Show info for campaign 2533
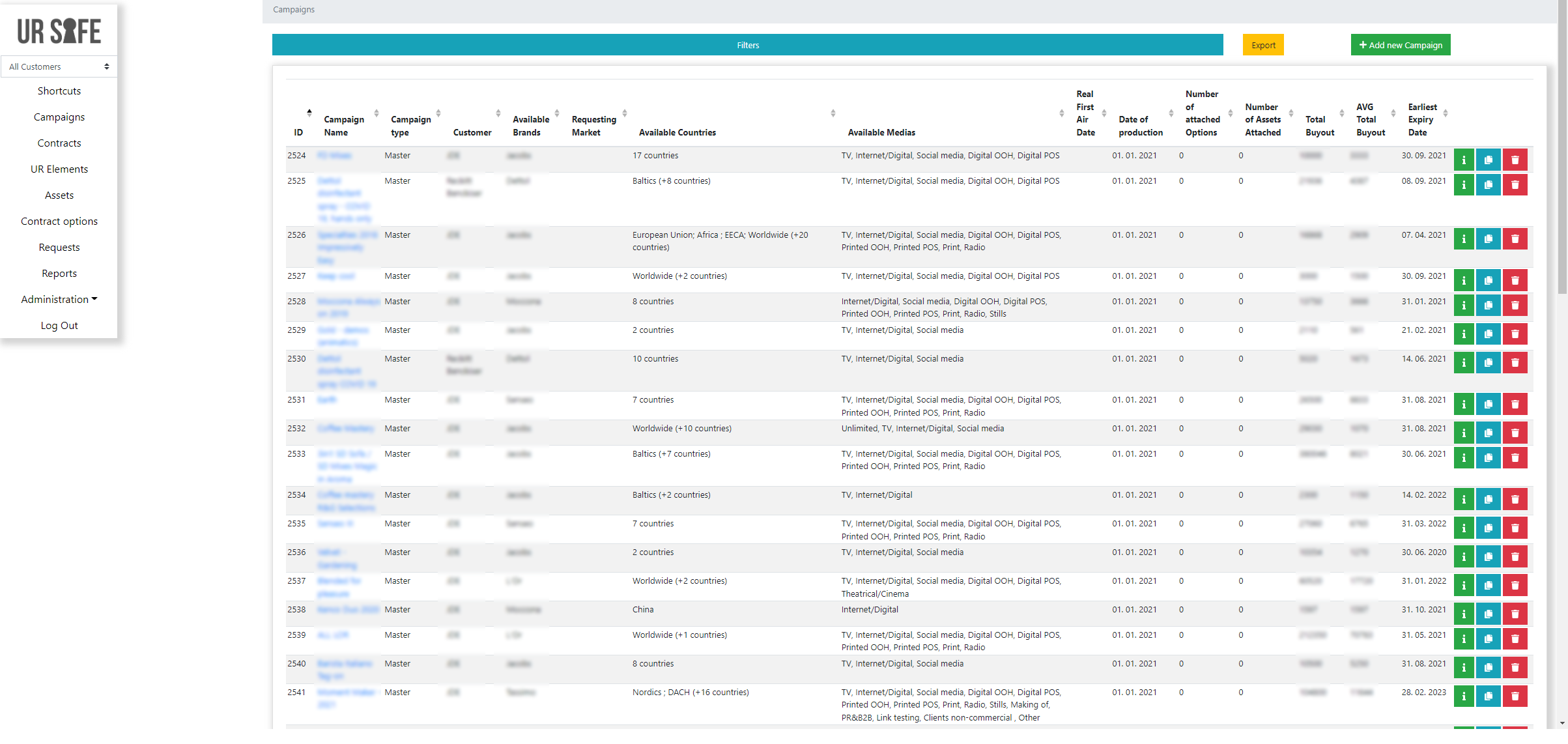The height and width of the screenshot is (744, 1568). (x=1463, y=458)
